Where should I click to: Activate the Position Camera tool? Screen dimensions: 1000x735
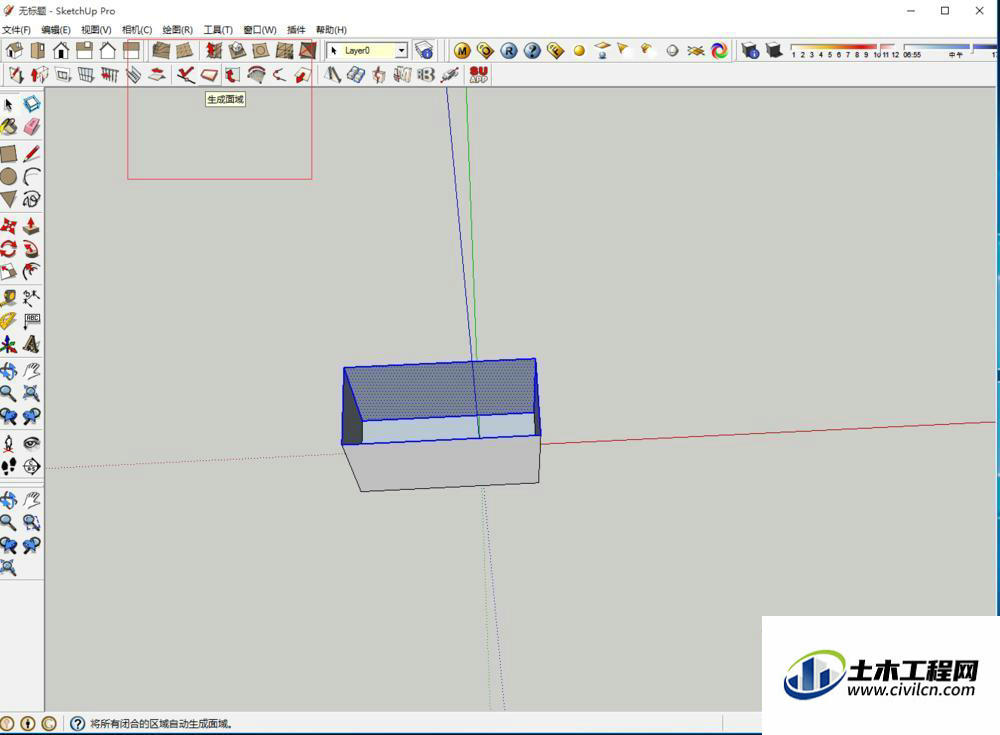click(8, 443)
